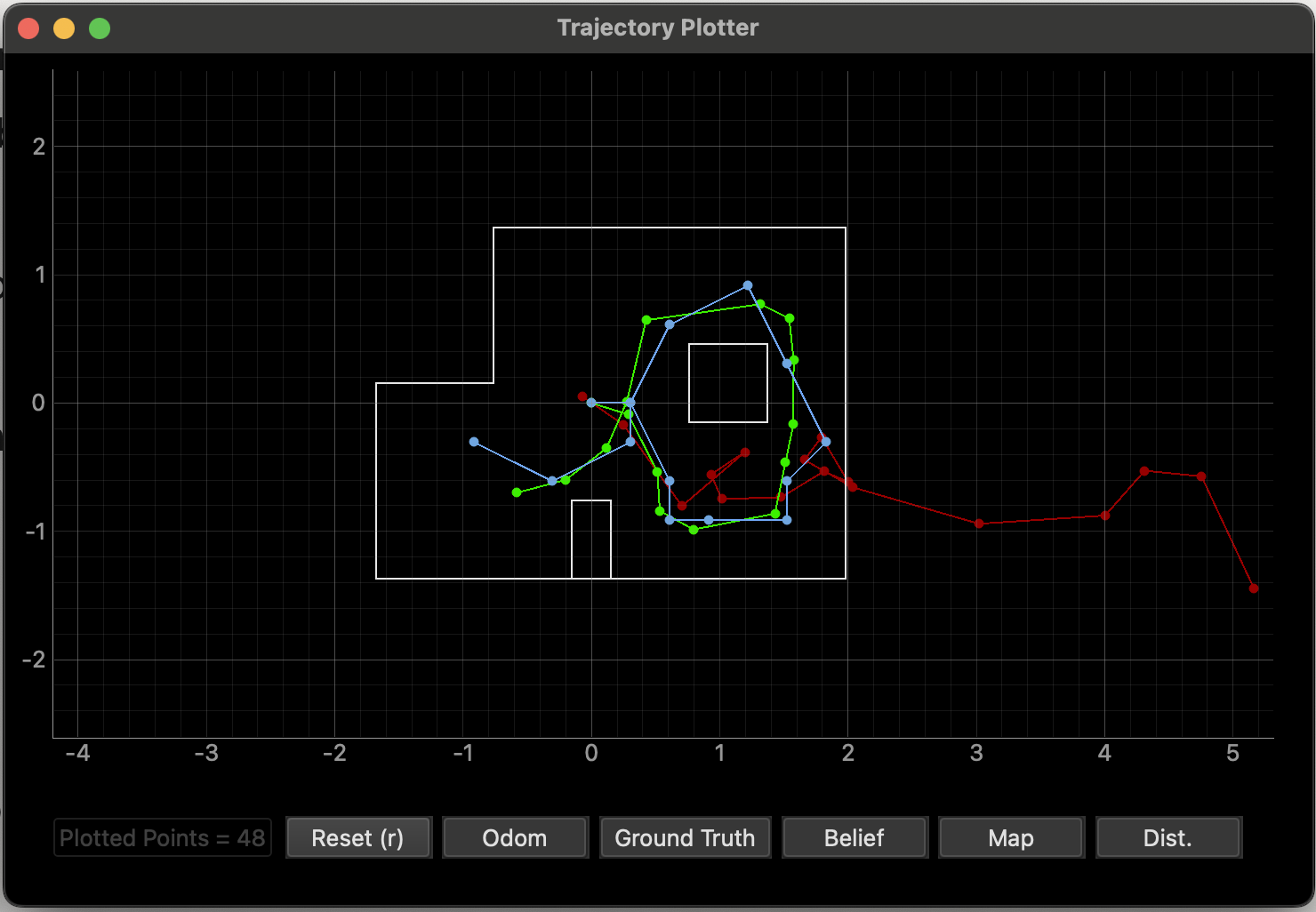
Task: Click the y-axis label 2
Action: pyautogui.click(x=38, y=147)
